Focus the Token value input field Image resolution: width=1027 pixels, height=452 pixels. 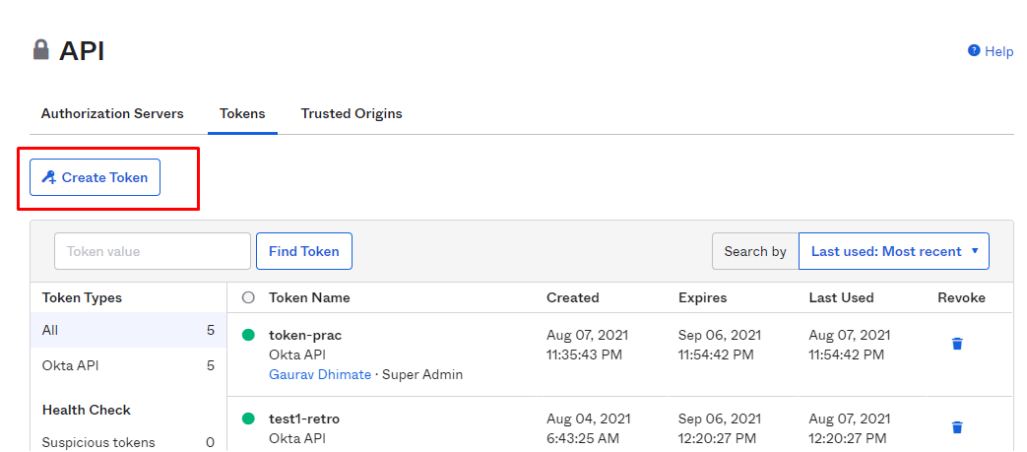[x=152, y=252]
